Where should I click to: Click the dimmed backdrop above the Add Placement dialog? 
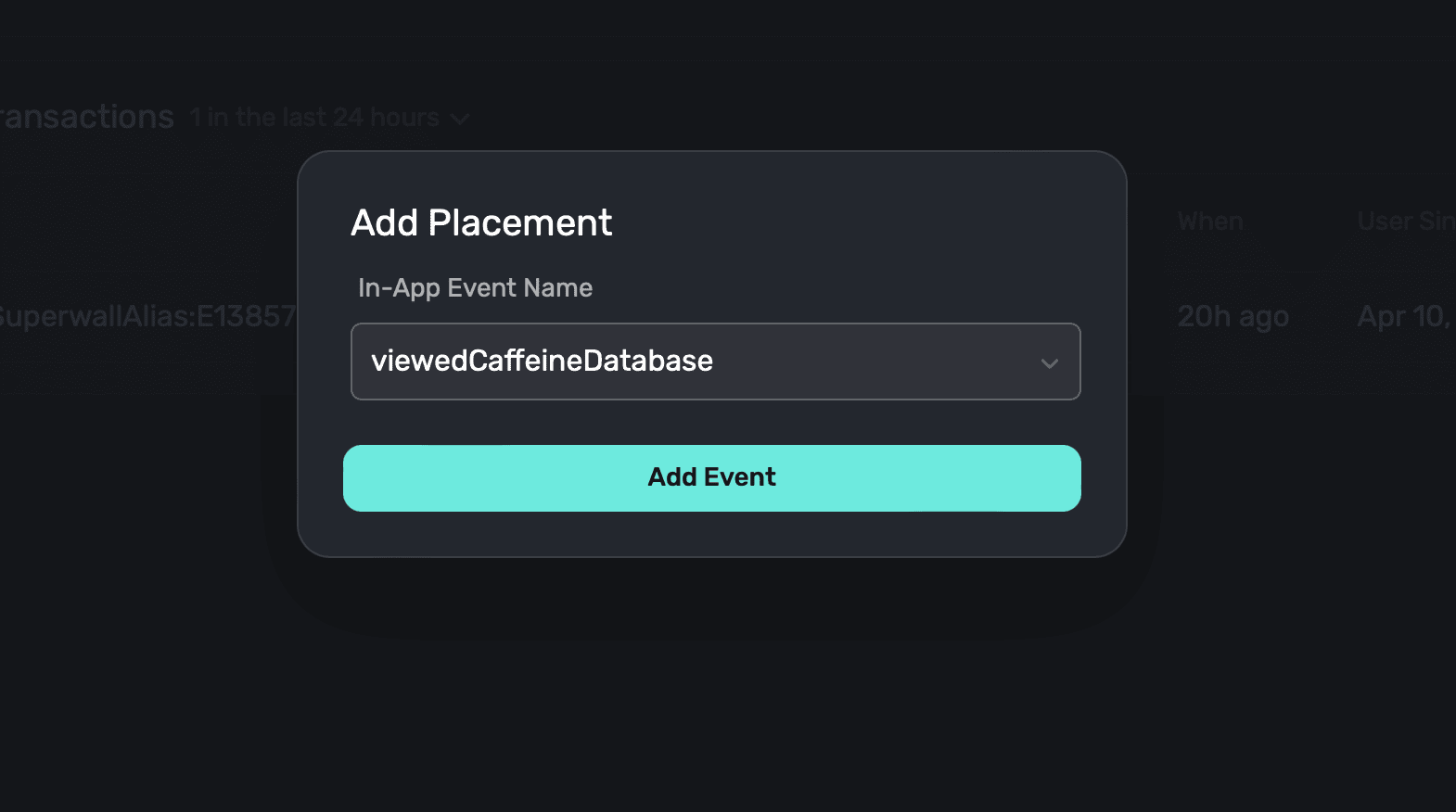(712, 74)
